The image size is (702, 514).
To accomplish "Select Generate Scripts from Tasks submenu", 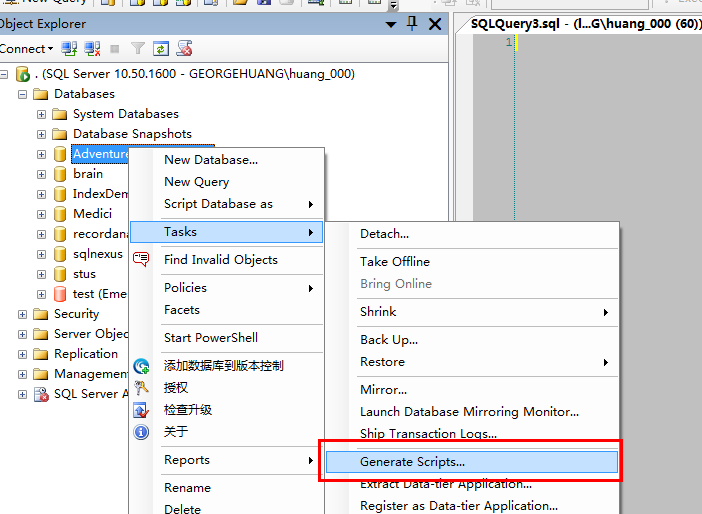I will coord(412,462).
